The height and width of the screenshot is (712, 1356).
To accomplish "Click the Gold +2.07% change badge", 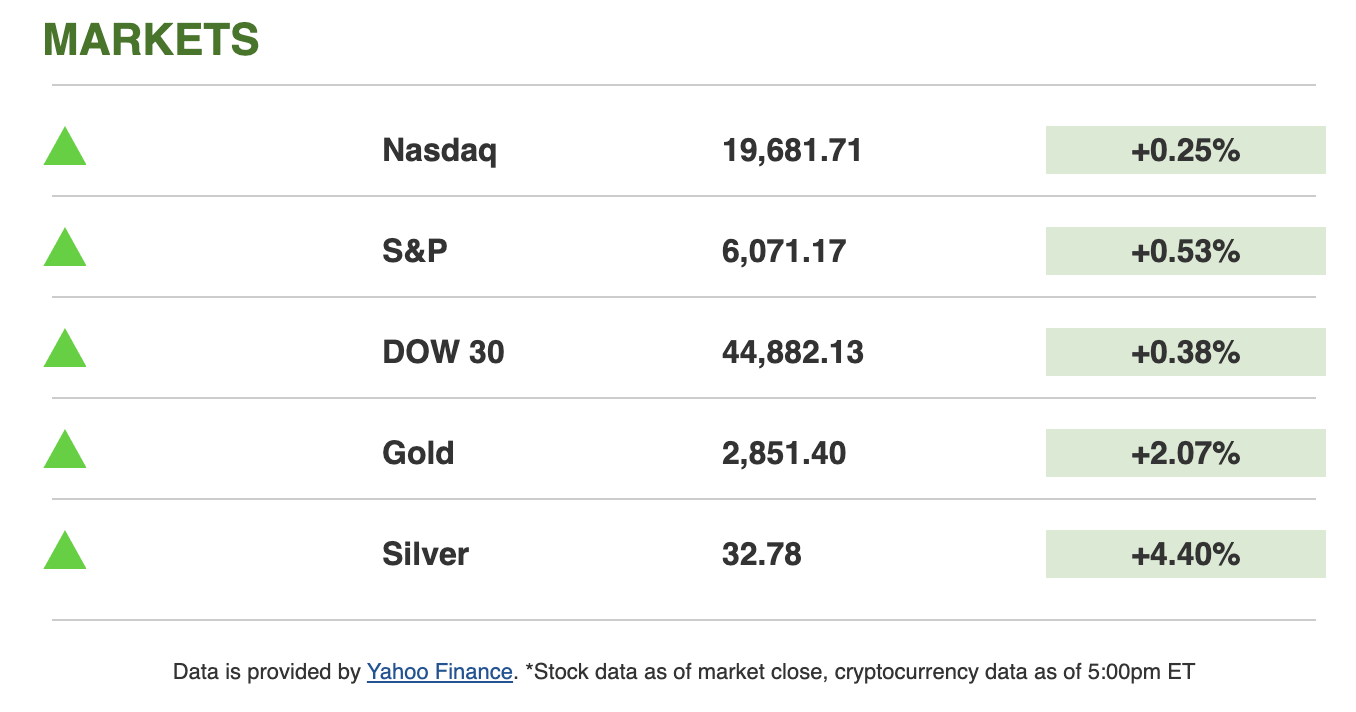I will (1185, 454).
